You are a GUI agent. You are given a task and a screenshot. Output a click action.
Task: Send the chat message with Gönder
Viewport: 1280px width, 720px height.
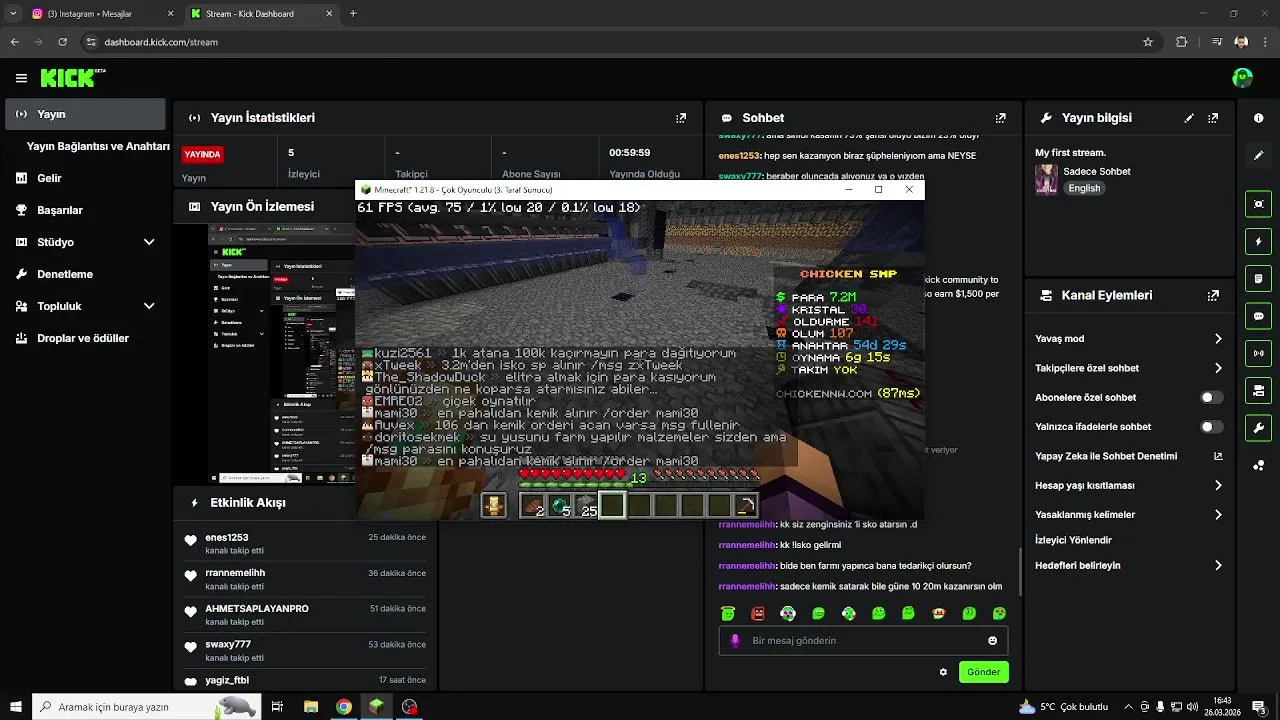click(983, 672)
